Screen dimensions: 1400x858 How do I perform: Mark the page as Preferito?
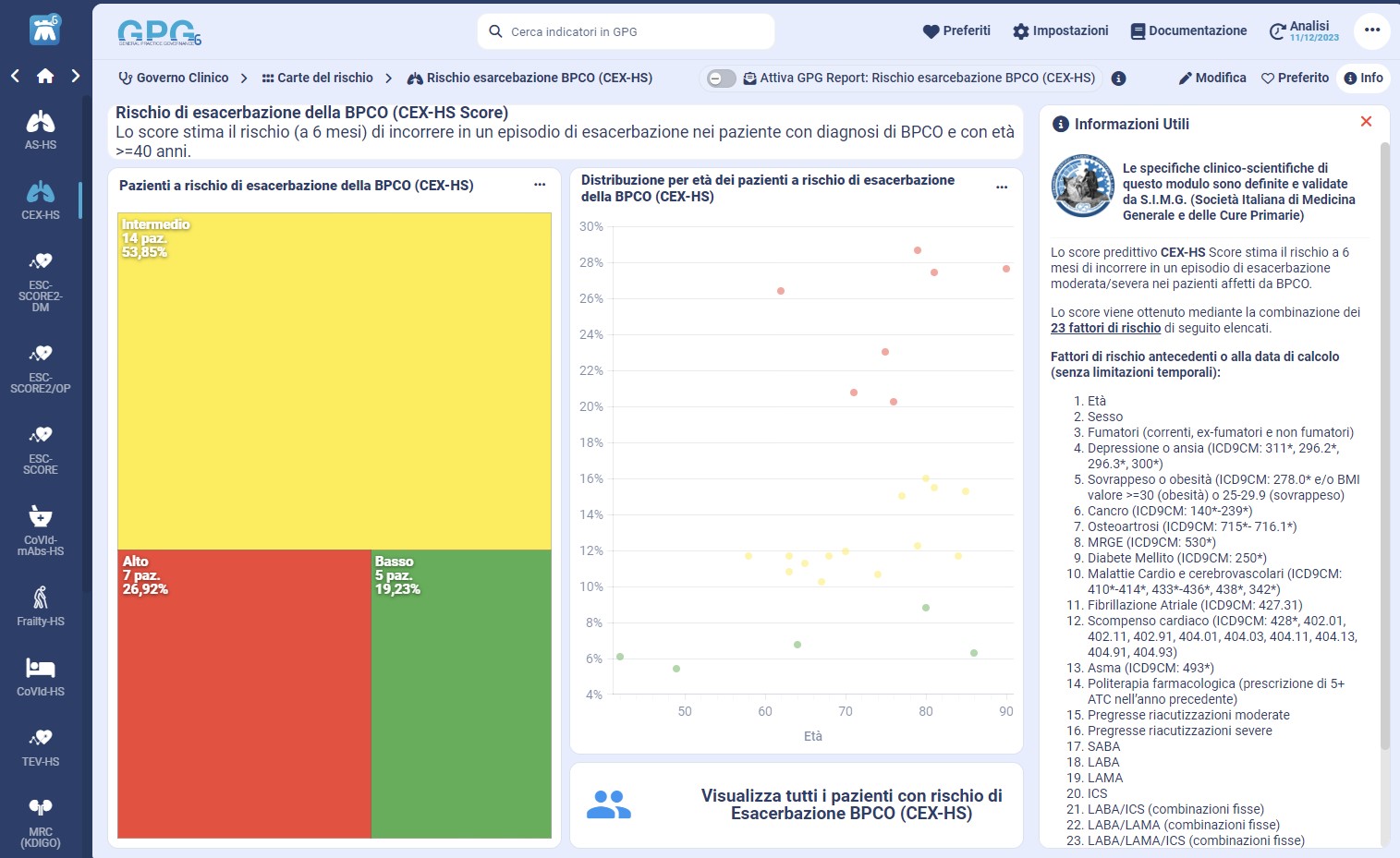[1295, 79]
